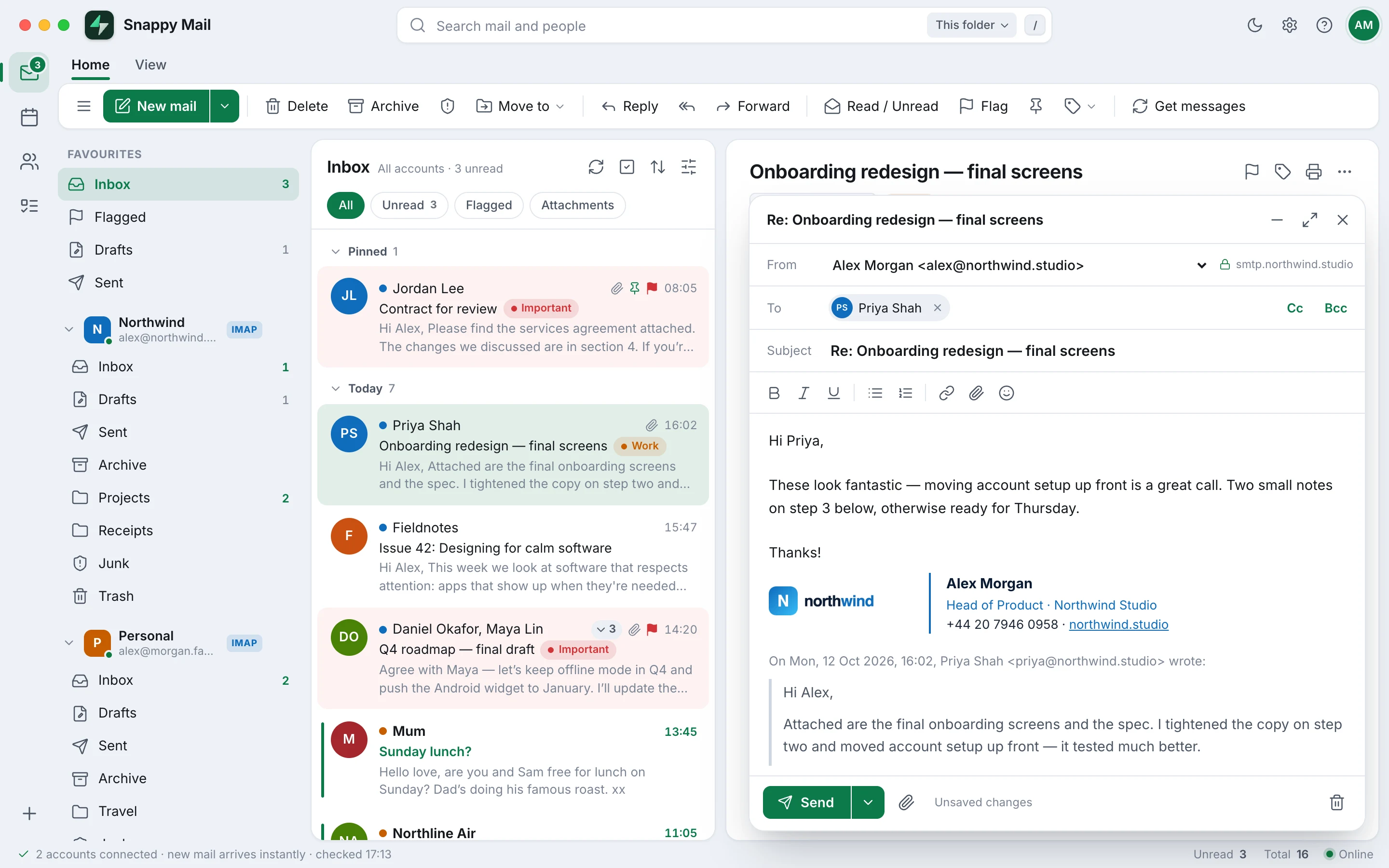Viewport: 1389px width, 868px height.
Task: Open the Move to dropdown
Action: pos(520,106)
